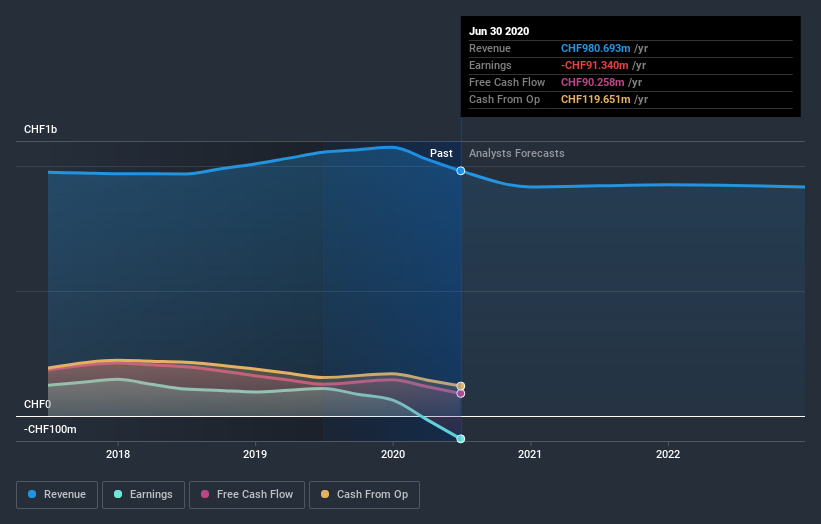This screenshot has width=821, height=524.
Task: Select the 2021 x-axis label
Action: [x=530, y=454]
